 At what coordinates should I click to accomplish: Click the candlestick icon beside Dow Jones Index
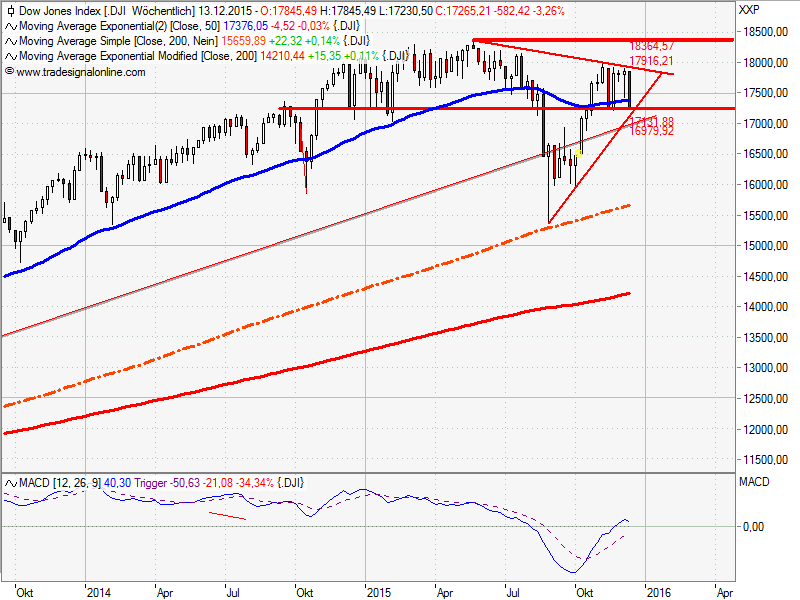coord(10,9)
